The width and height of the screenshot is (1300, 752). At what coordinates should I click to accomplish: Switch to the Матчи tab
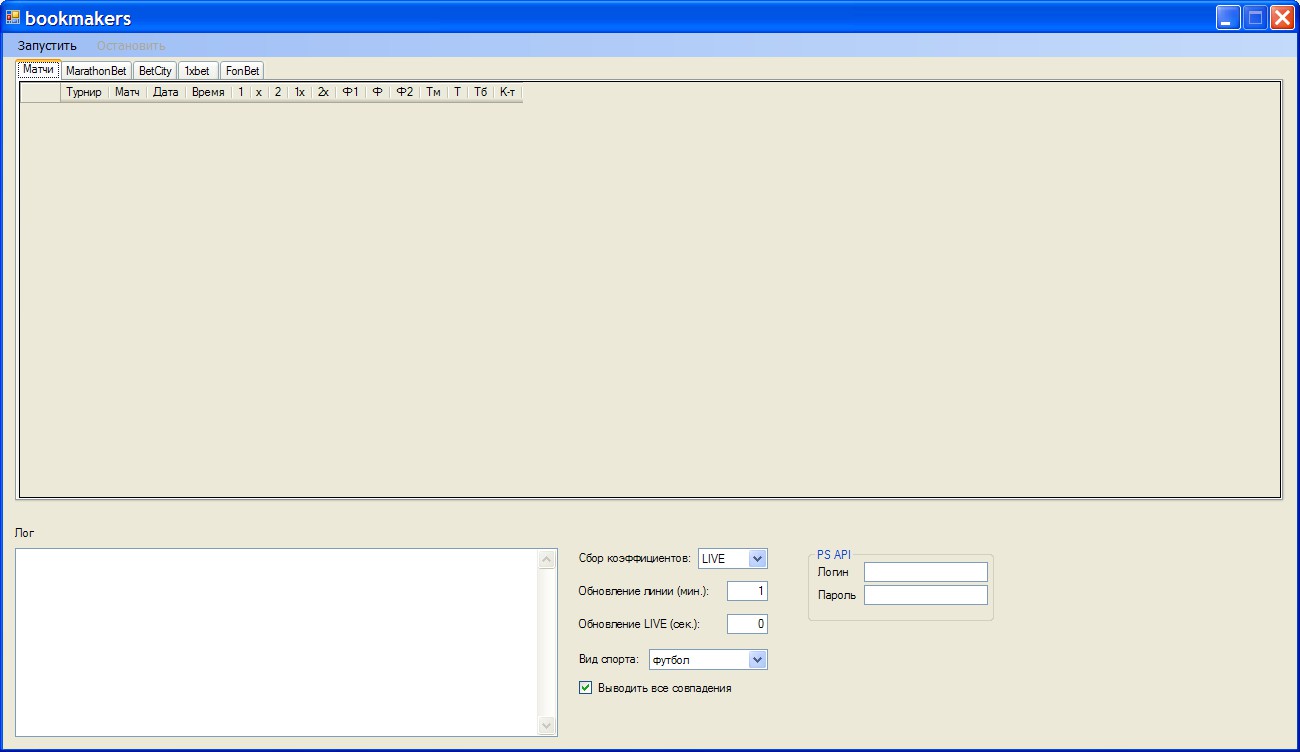(x=38, y=70)
